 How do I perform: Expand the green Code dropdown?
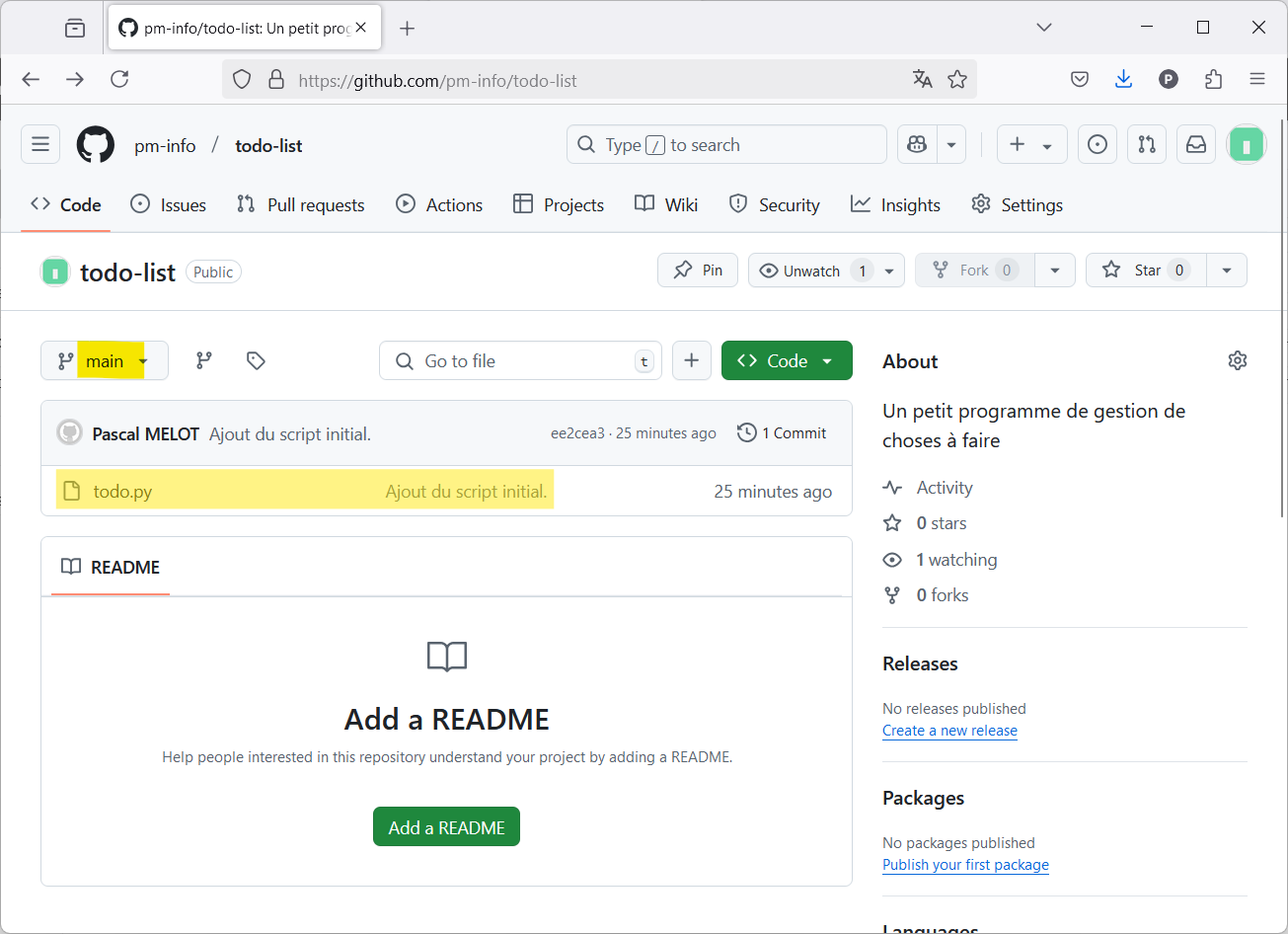point(787,361)
